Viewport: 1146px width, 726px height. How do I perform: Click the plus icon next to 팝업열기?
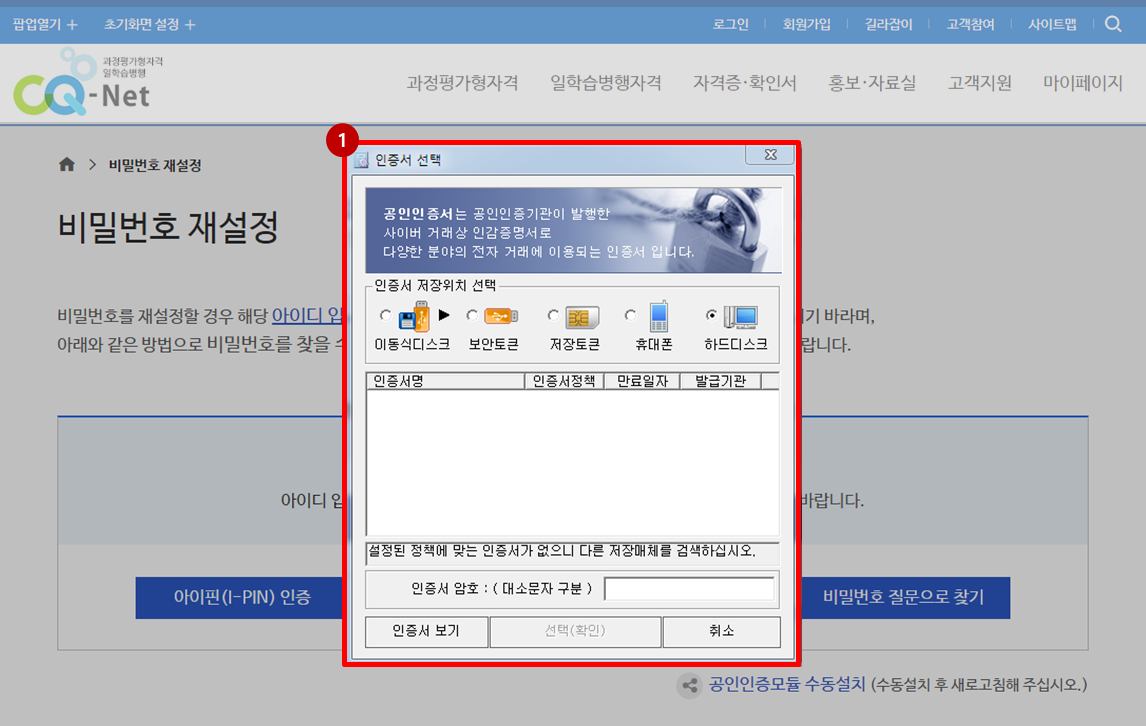point(72,25)
